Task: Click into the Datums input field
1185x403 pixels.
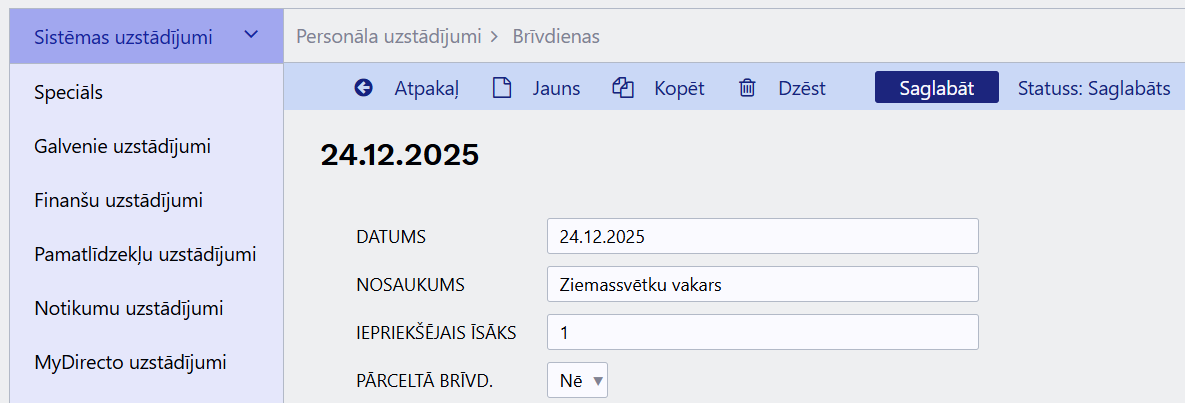Action: [x=763, y=236]
